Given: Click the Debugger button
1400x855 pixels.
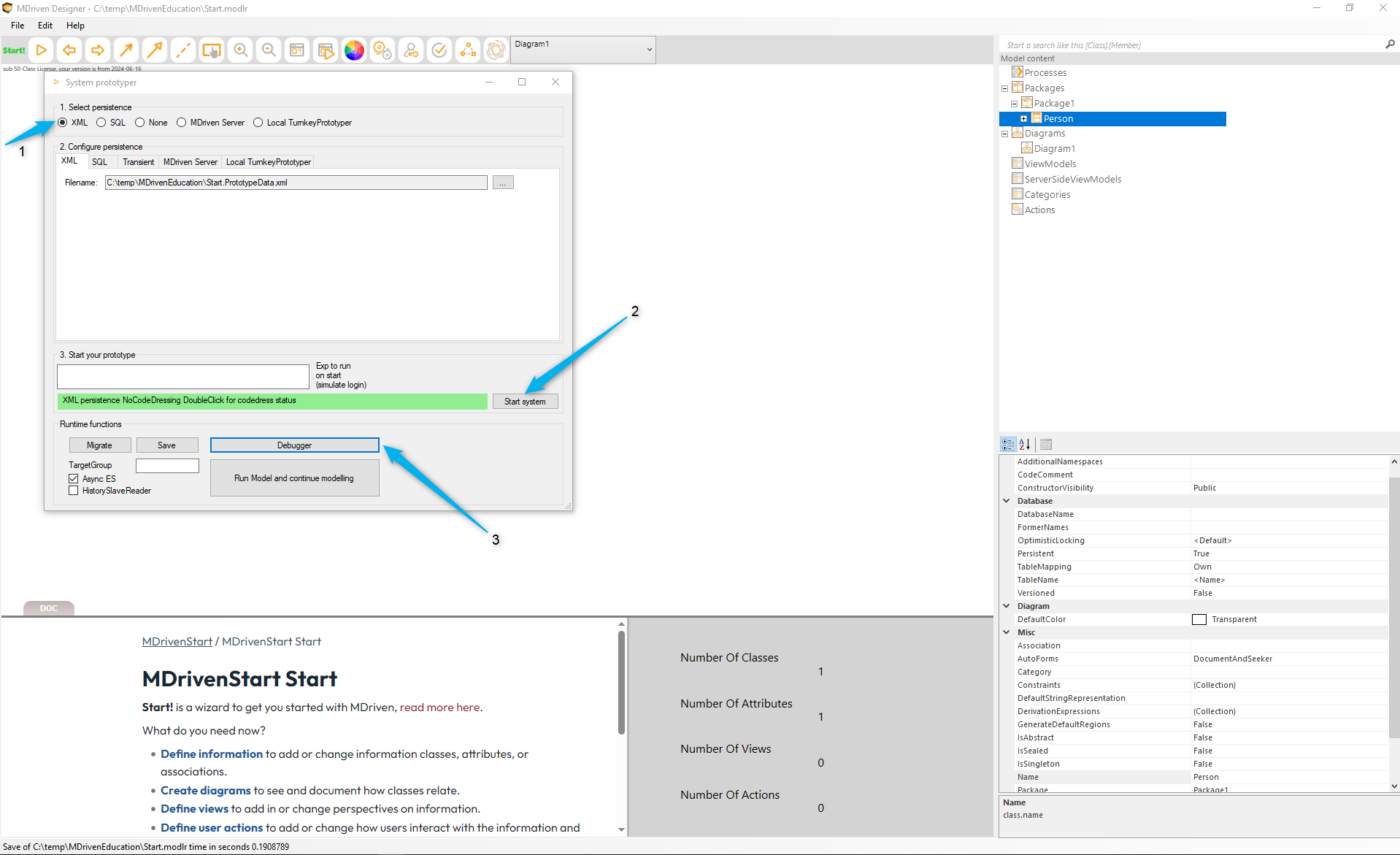Looking at the screenshot, I should 294,445.
